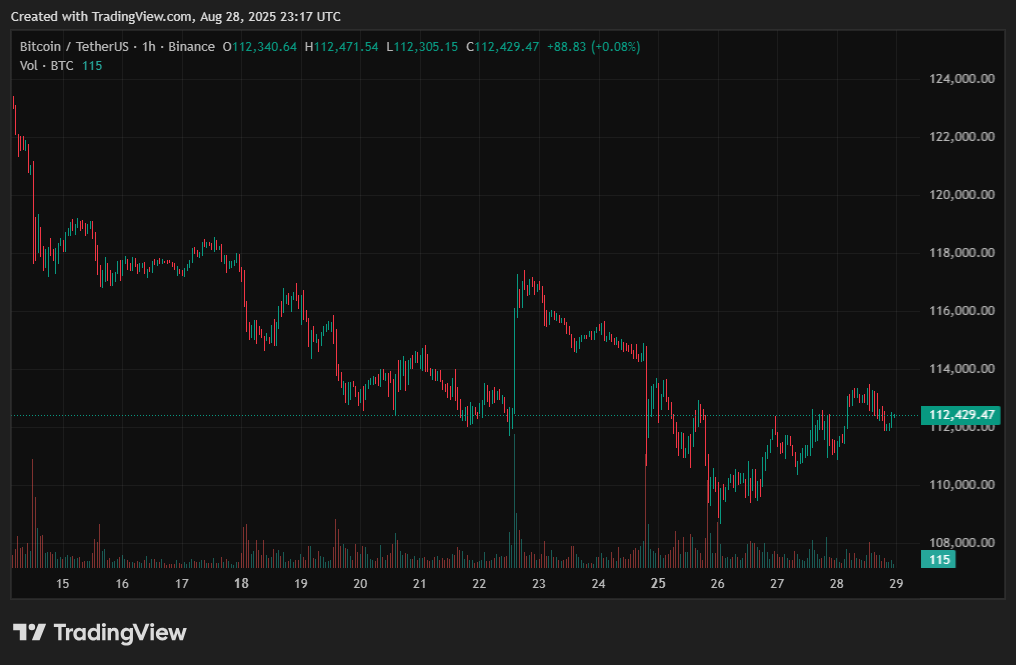Click date 18 on time axis
This screenshot has height=665, width=1016.
241,584
